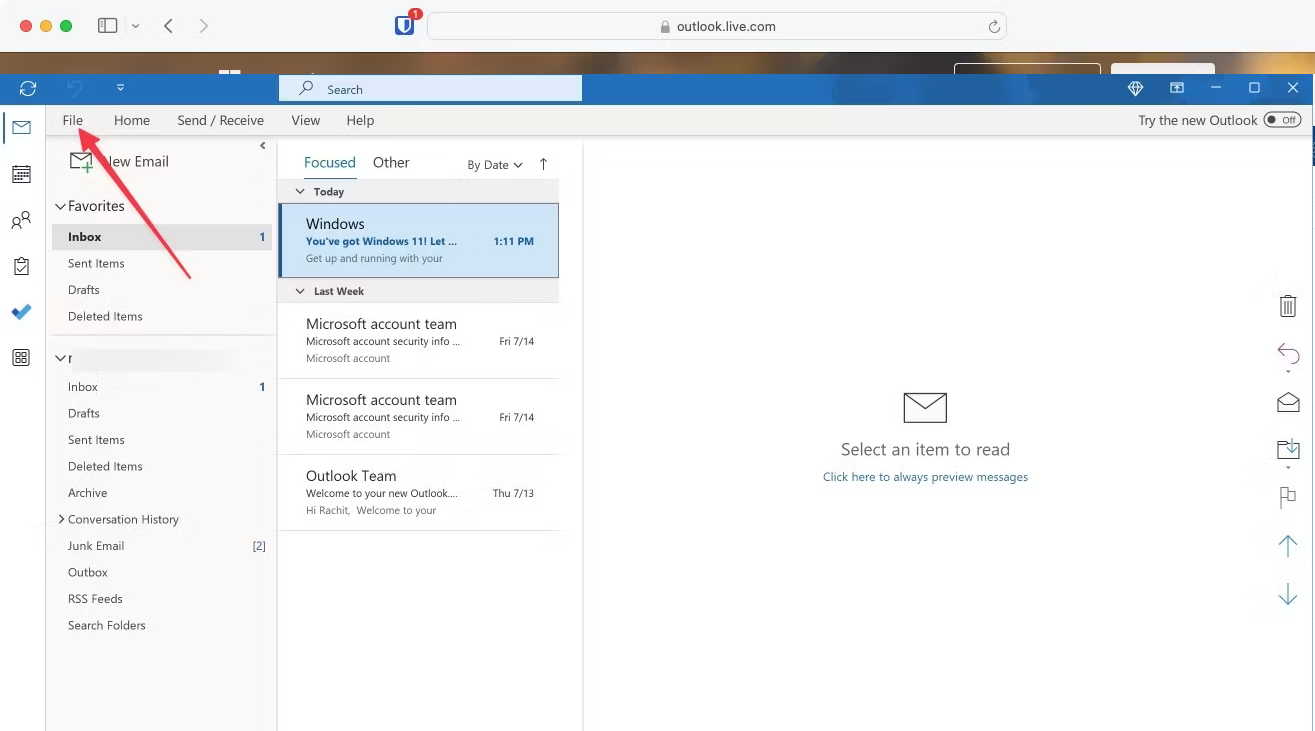Select the Mail icon in the sidebar
Image resolution: width=1315 pixels, height=731 pixels.
tap(21, 128)
